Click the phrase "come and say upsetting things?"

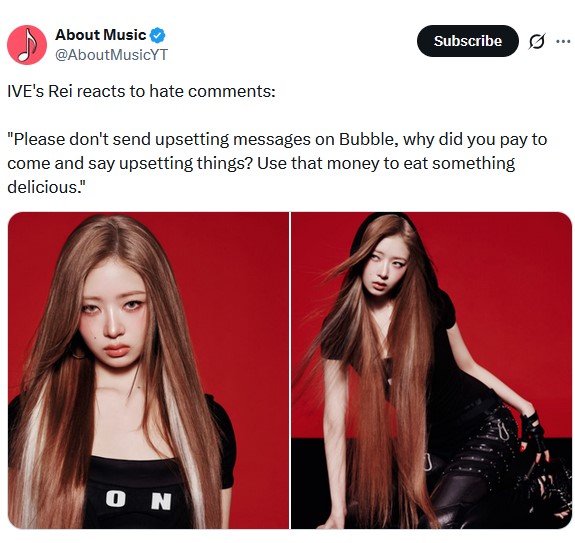[130, 164]
